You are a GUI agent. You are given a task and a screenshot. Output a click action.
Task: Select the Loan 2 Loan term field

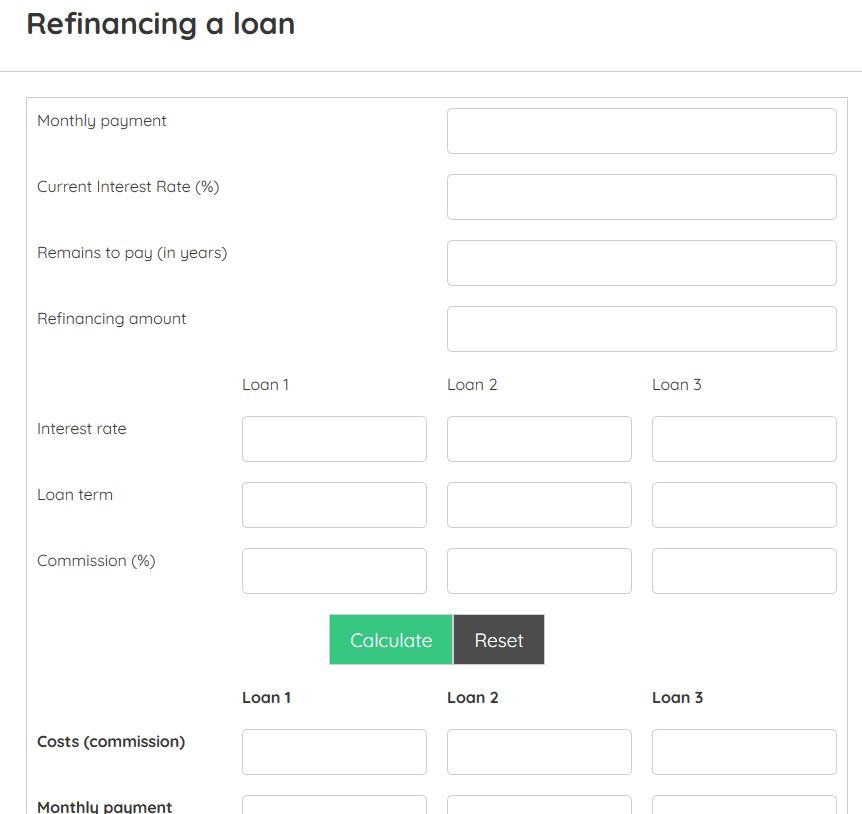[x=539, y=505]
